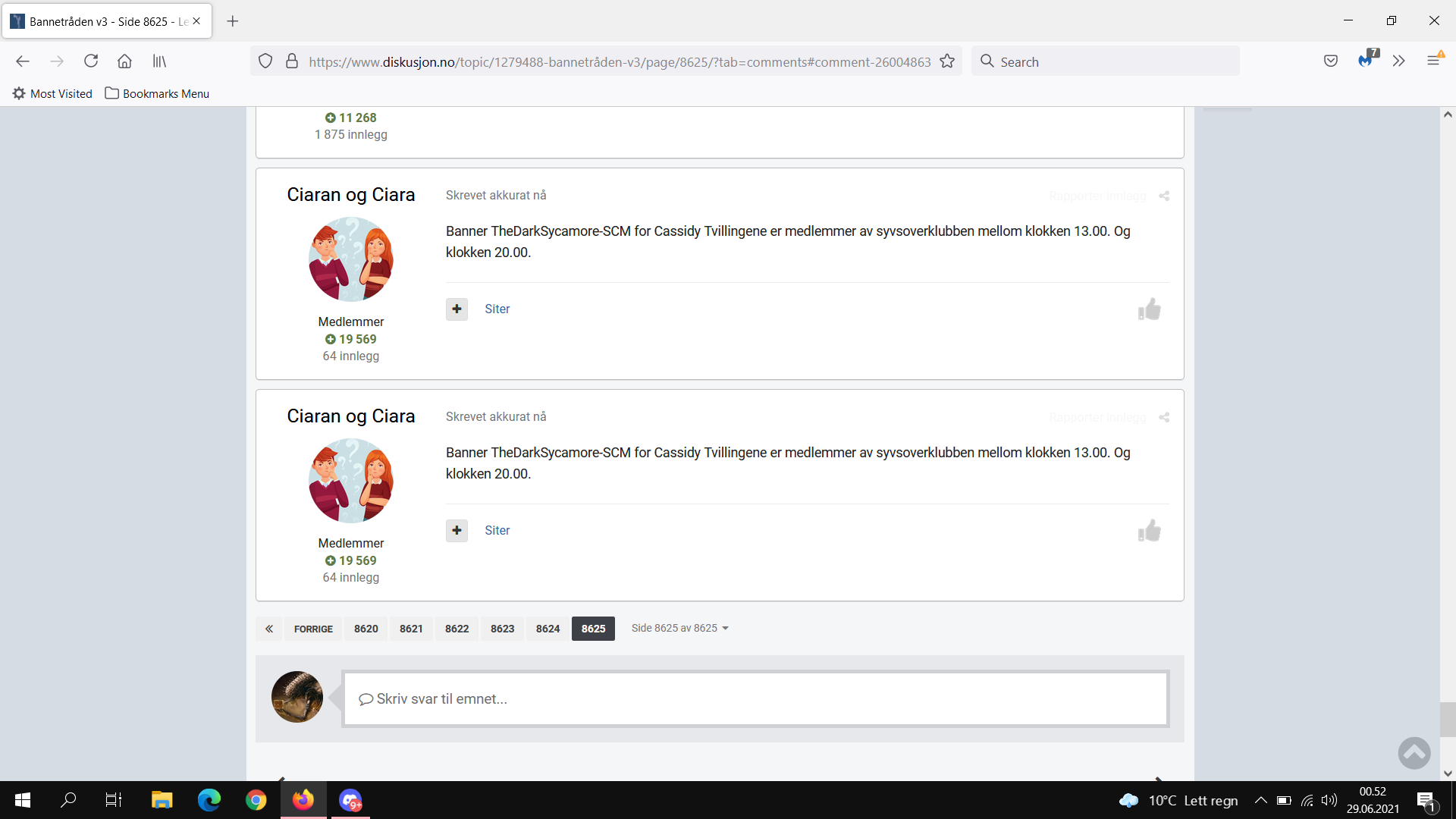Share the first Ciaran og Ciara post

(x=1164, y=196)
